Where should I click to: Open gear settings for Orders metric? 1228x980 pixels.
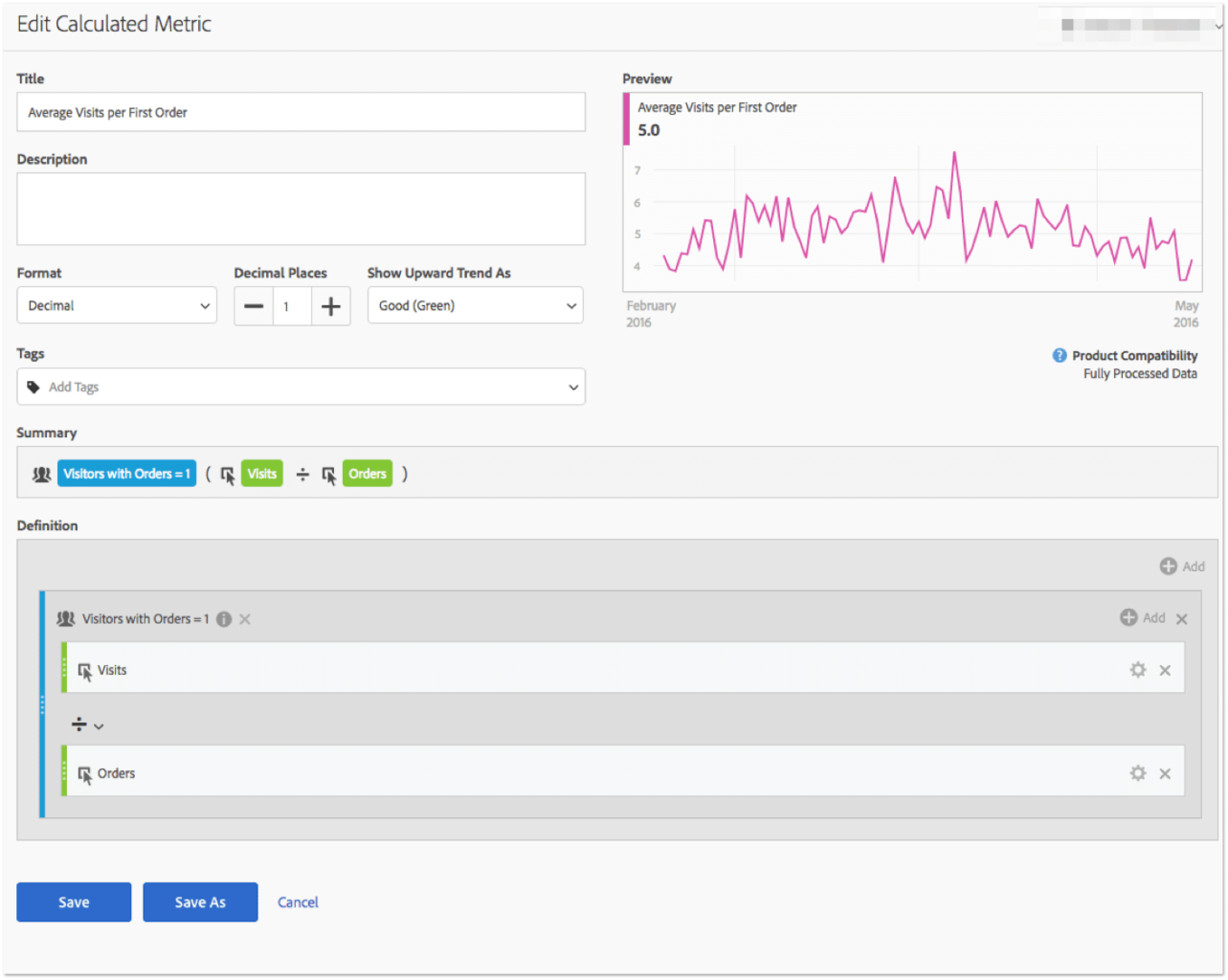pos(1137,773)
